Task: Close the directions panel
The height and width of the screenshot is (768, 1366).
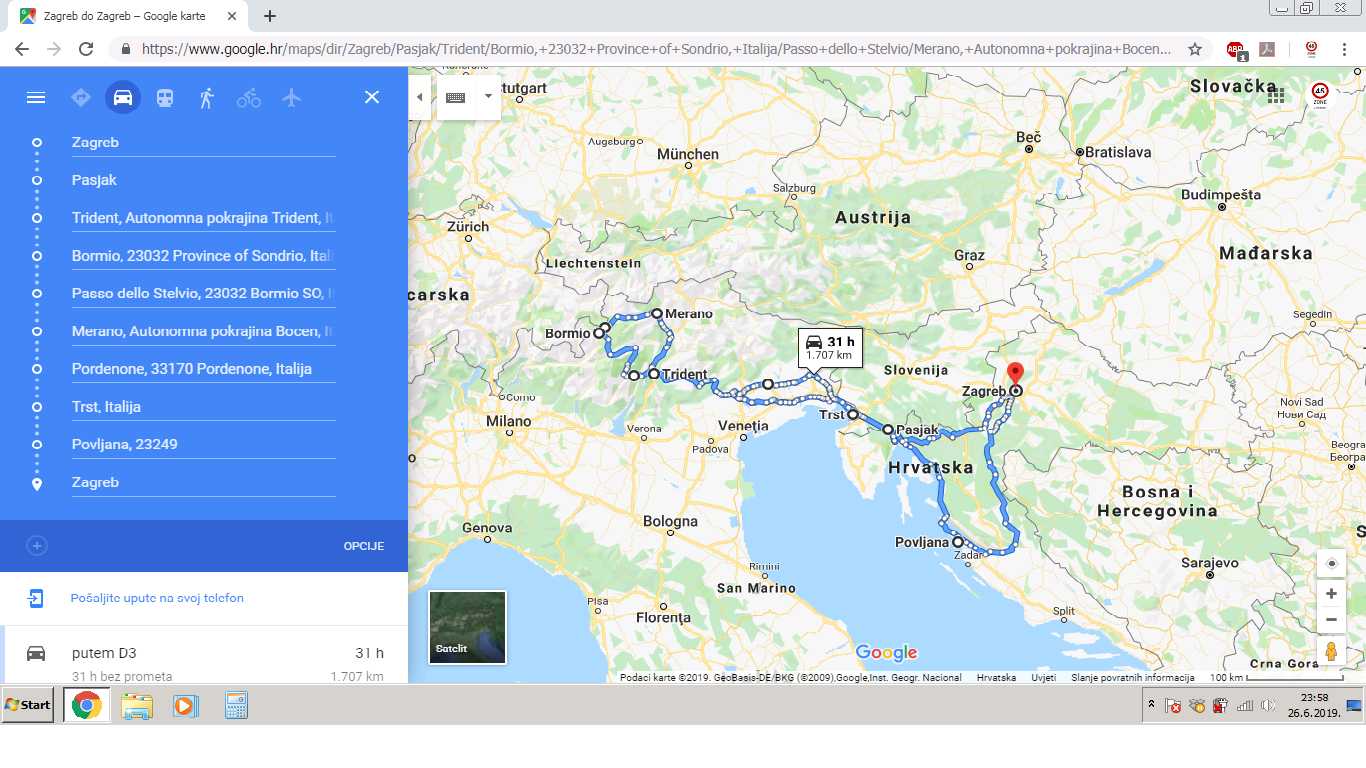Action: (x=372, y=97)
